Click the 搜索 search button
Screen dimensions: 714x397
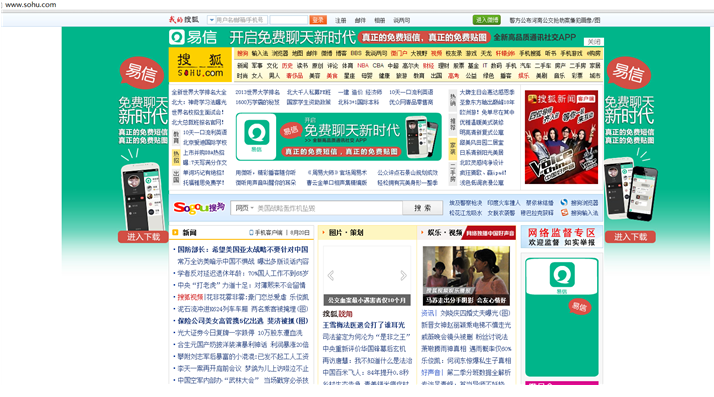423,208
